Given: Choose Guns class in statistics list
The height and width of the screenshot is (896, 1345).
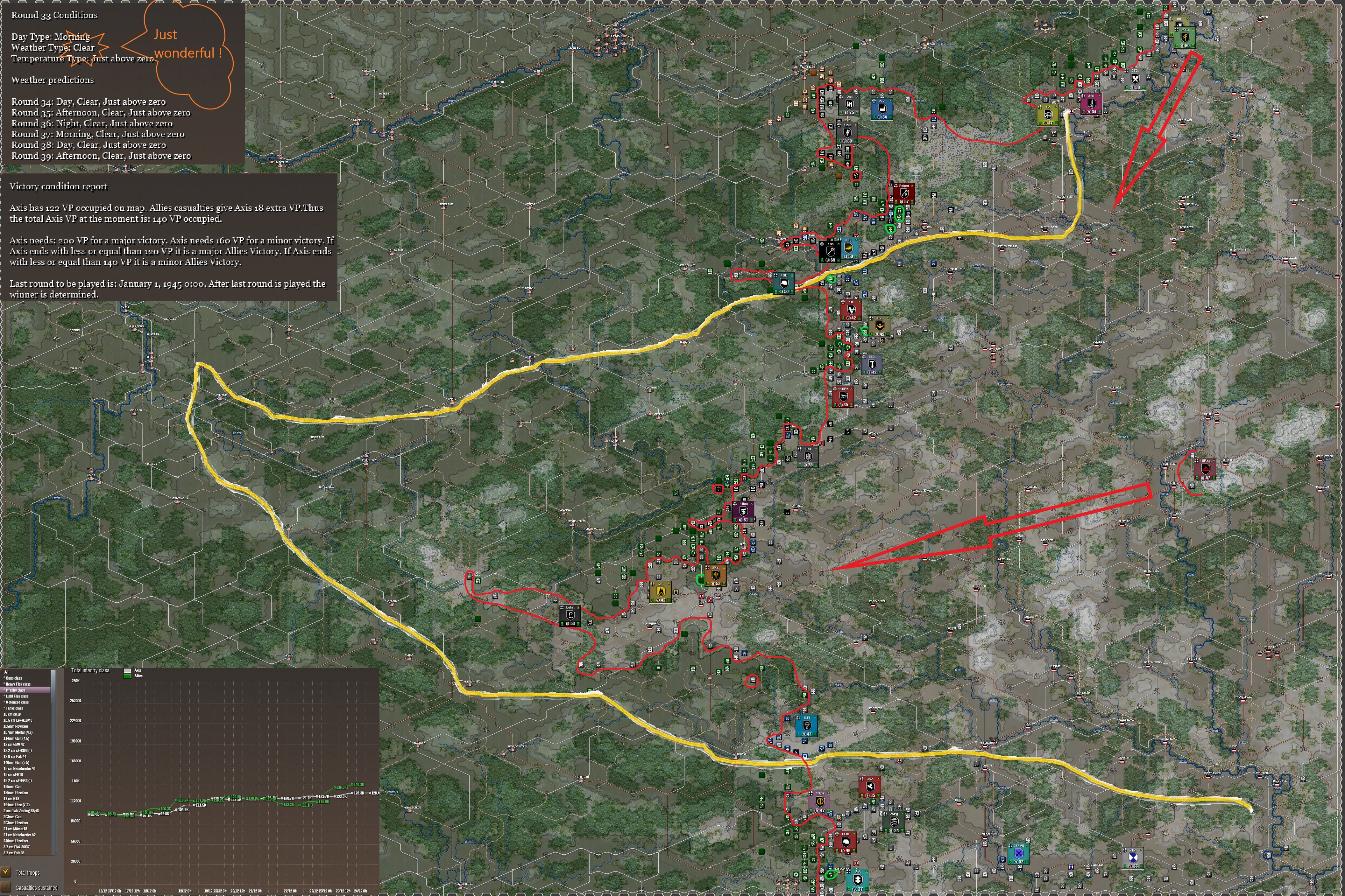Looking at the screenshot, I should pyautogui.click(x=26, y=678).
